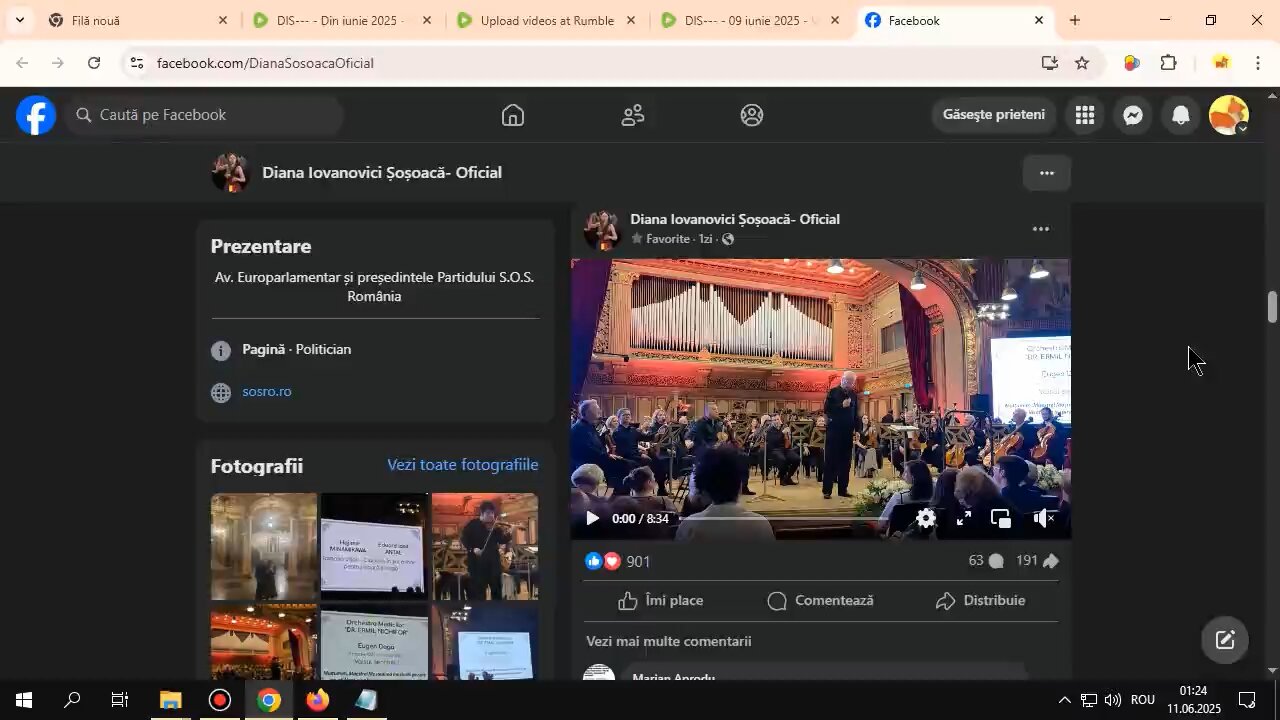Open the Chrome extensions puzzle icon
1280x720 pixels.
(1168, 63)
